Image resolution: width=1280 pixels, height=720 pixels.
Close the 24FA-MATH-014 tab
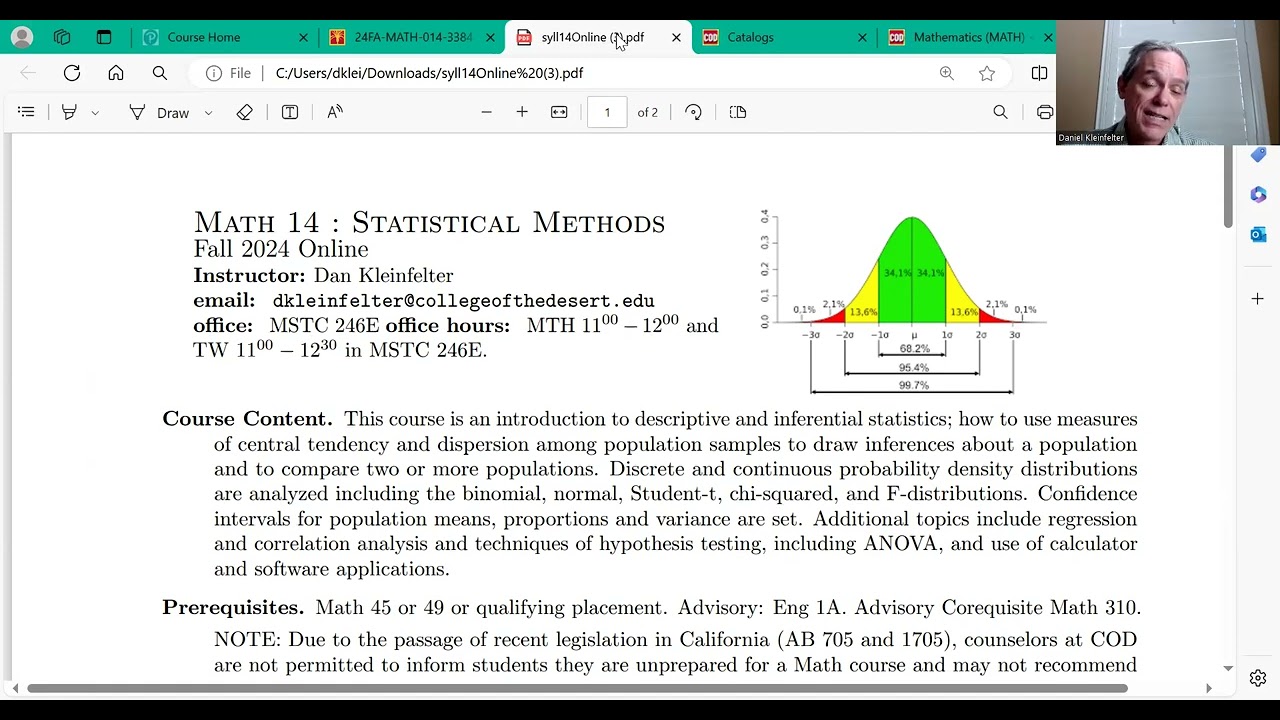pyautogui.click(x=490, y=37)
